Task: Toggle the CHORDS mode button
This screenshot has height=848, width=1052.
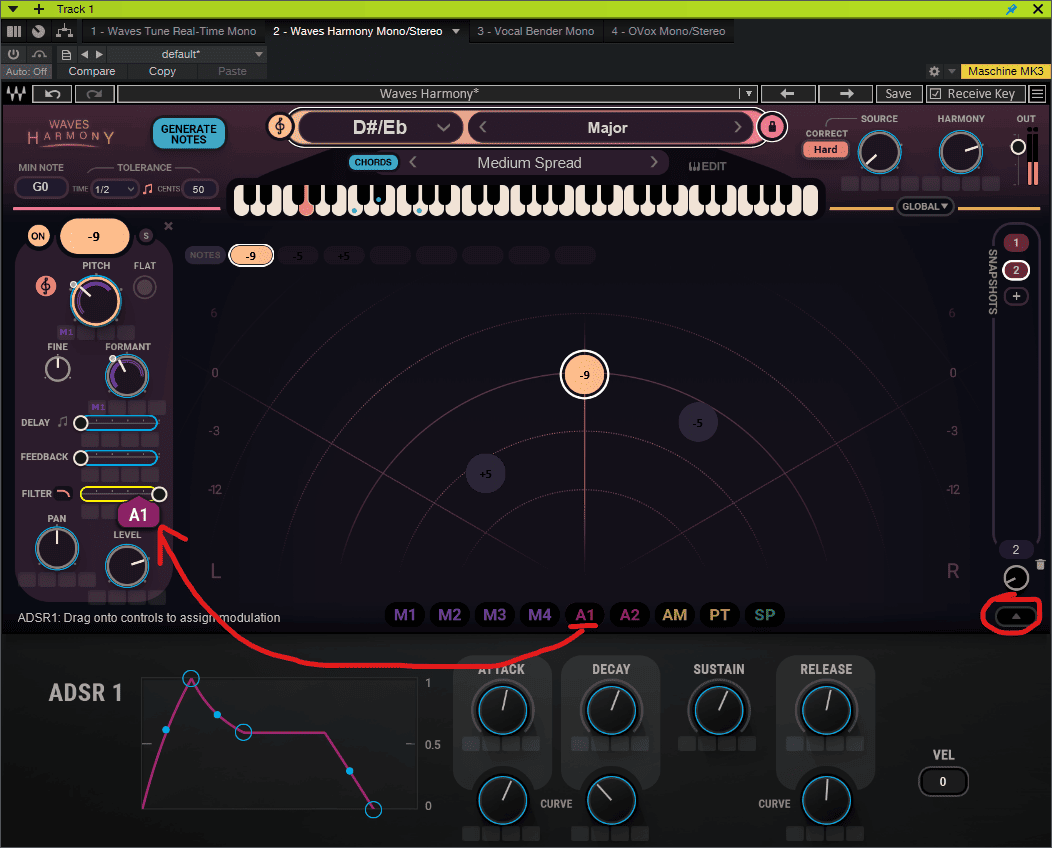Action: [x=373, y=162]
